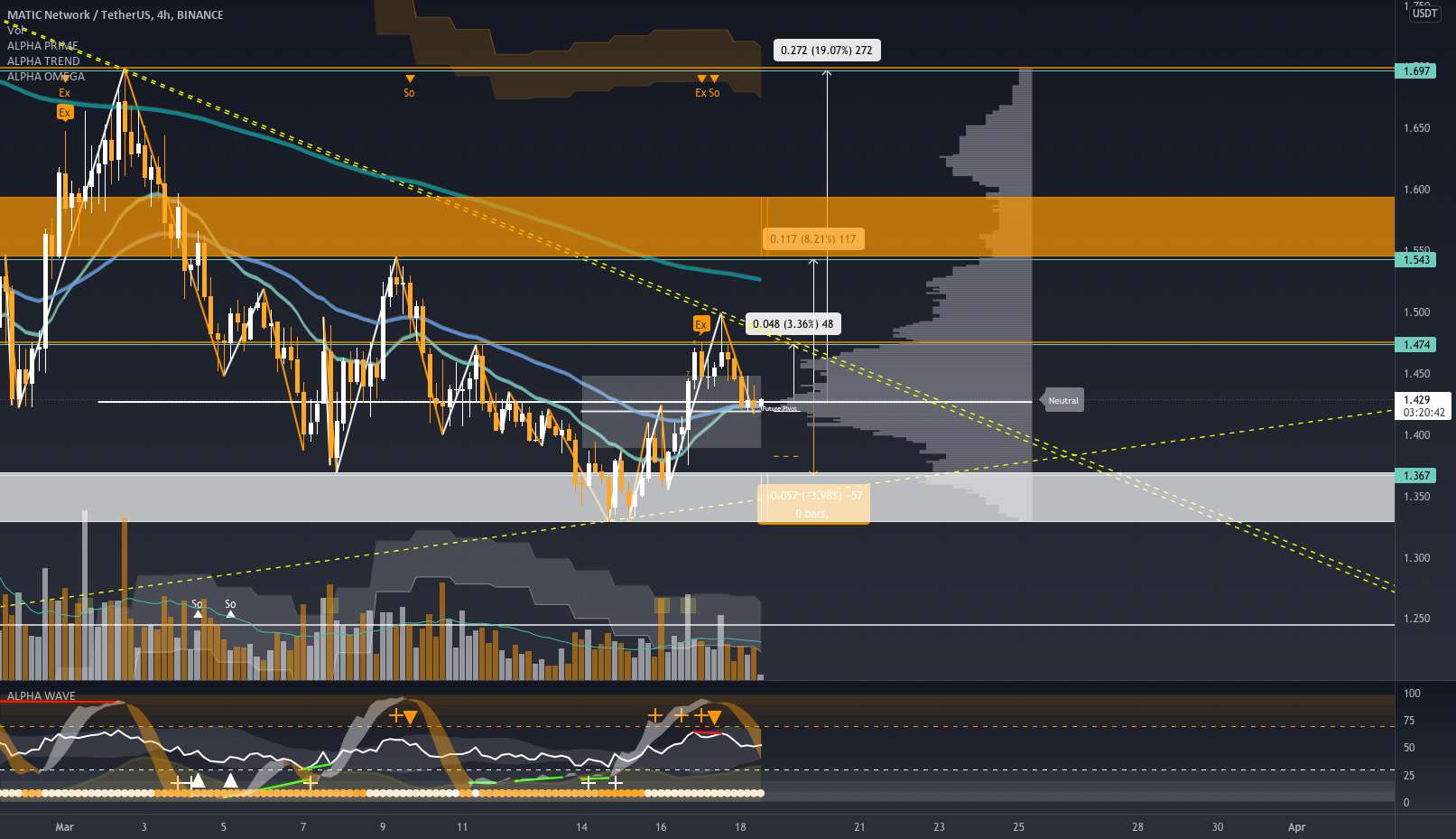Click the MATIC Network / TetherUS chart title
The width and height of the screenshot is (1456, 839).
pos(116,14)
